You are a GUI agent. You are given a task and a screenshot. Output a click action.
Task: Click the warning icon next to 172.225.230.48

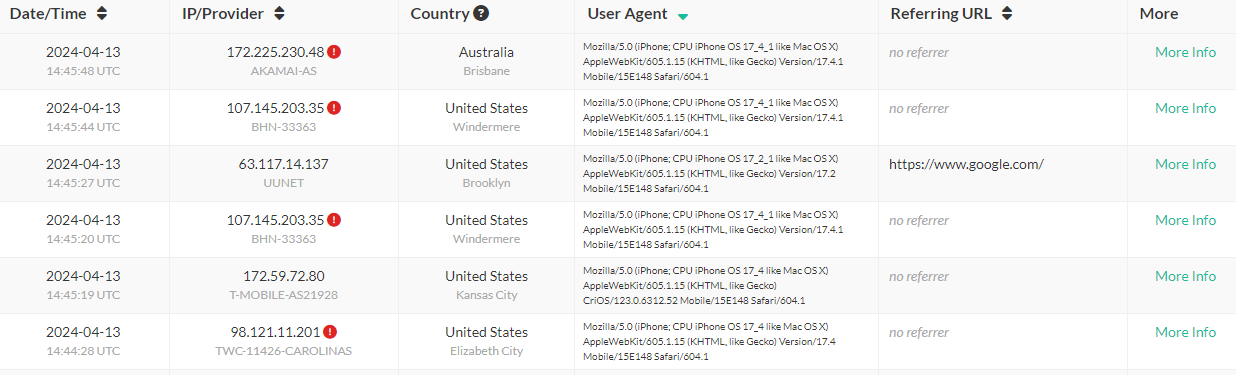[334, 52]
